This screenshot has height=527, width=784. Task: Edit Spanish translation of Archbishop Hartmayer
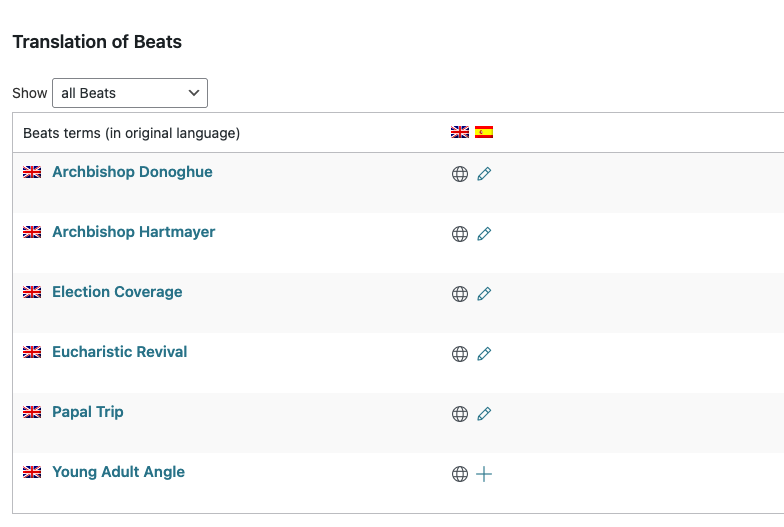tap(484, 234)
